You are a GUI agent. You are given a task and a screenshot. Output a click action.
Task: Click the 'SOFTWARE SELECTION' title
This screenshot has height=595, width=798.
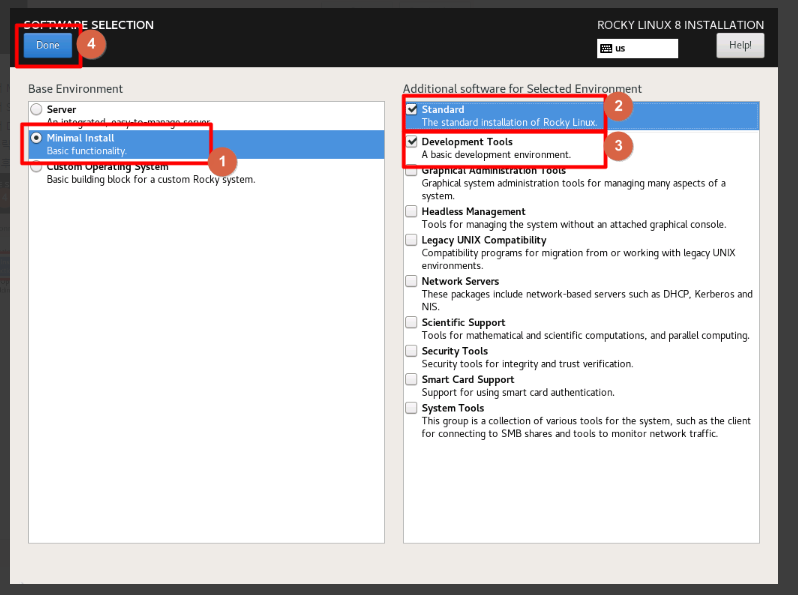(x=89, y=25)
